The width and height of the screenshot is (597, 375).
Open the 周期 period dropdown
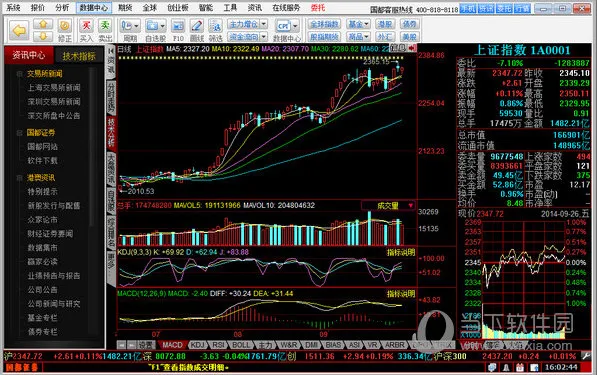coord(130,26)
